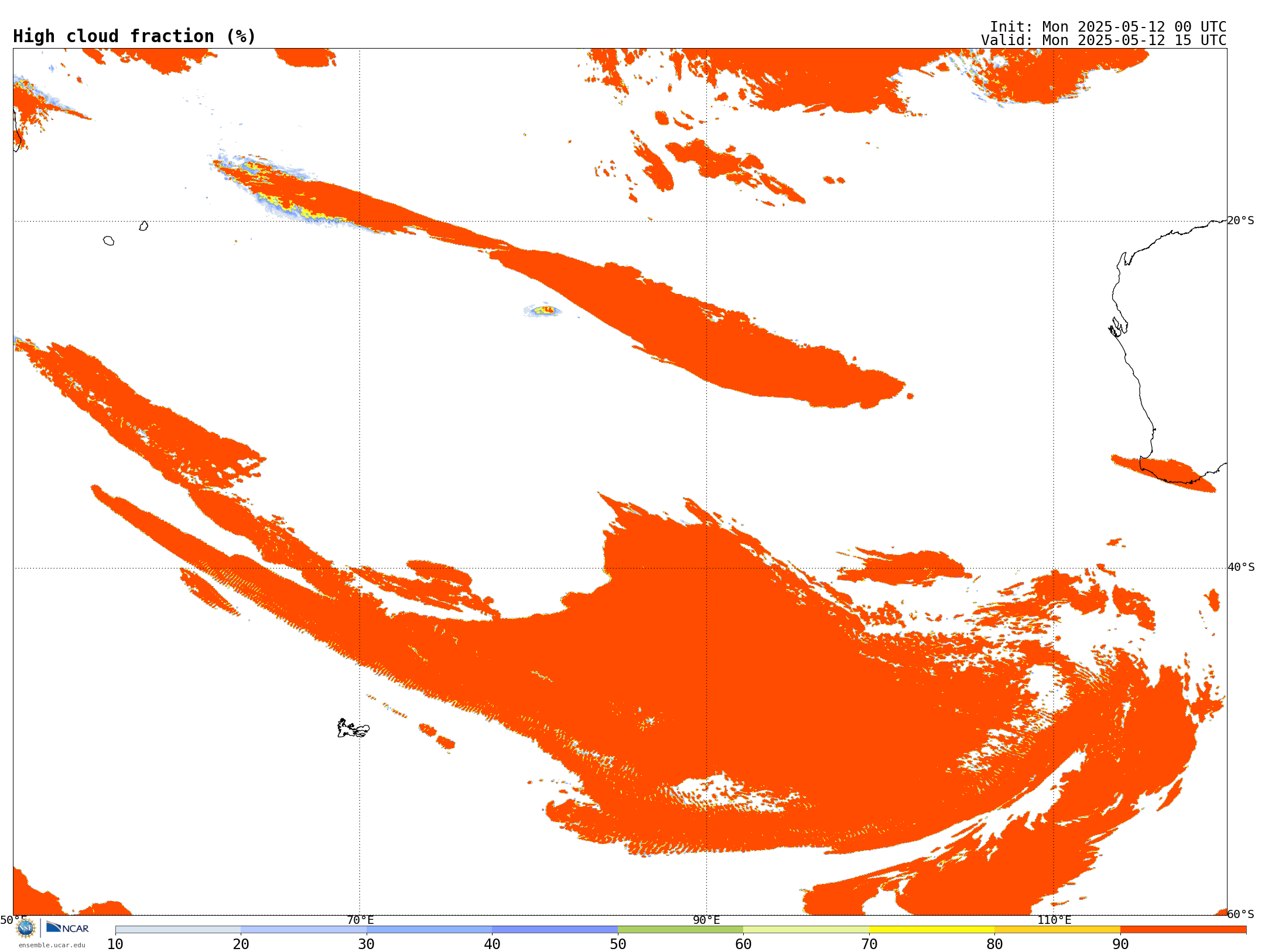Click the 70°E longitude label
Viewport: 1265px width, 952px height.
click(x=360, y=920)
